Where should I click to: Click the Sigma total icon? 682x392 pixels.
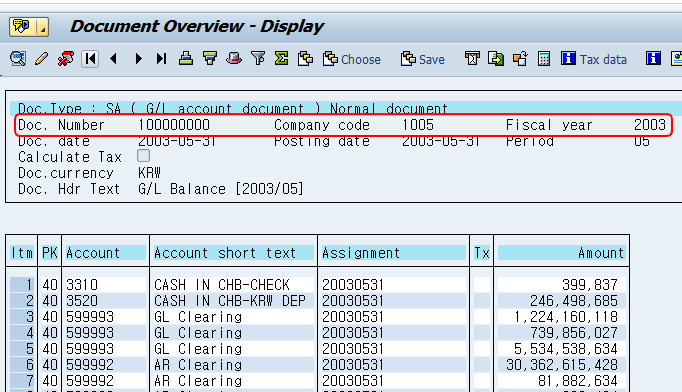pyautogui.click(x=281, y=59)
